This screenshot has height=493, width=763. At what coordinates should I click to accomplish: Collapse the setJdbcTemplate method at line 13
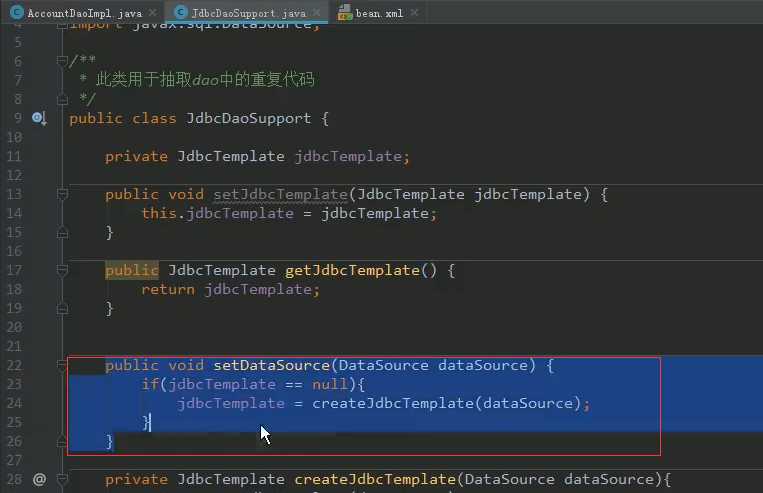tap(62, 194)
